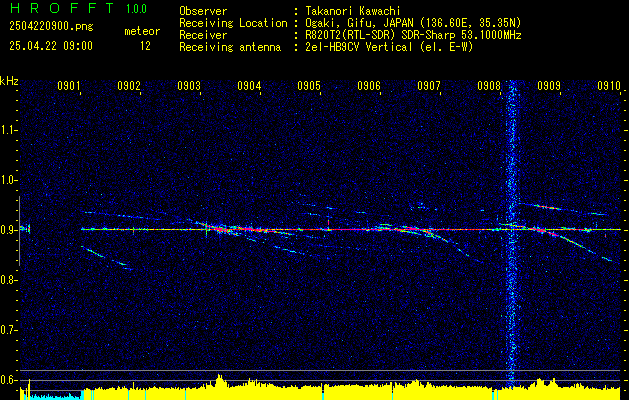
Task: Click the 1.0 kHz frequency label
Action: [x=8, y=180]
